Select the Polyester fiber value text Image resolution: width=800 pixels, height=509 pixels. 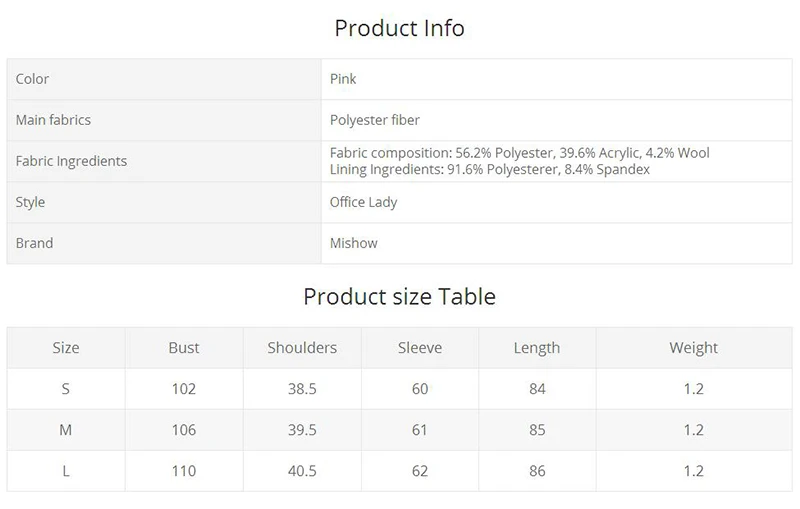point(375,120)
